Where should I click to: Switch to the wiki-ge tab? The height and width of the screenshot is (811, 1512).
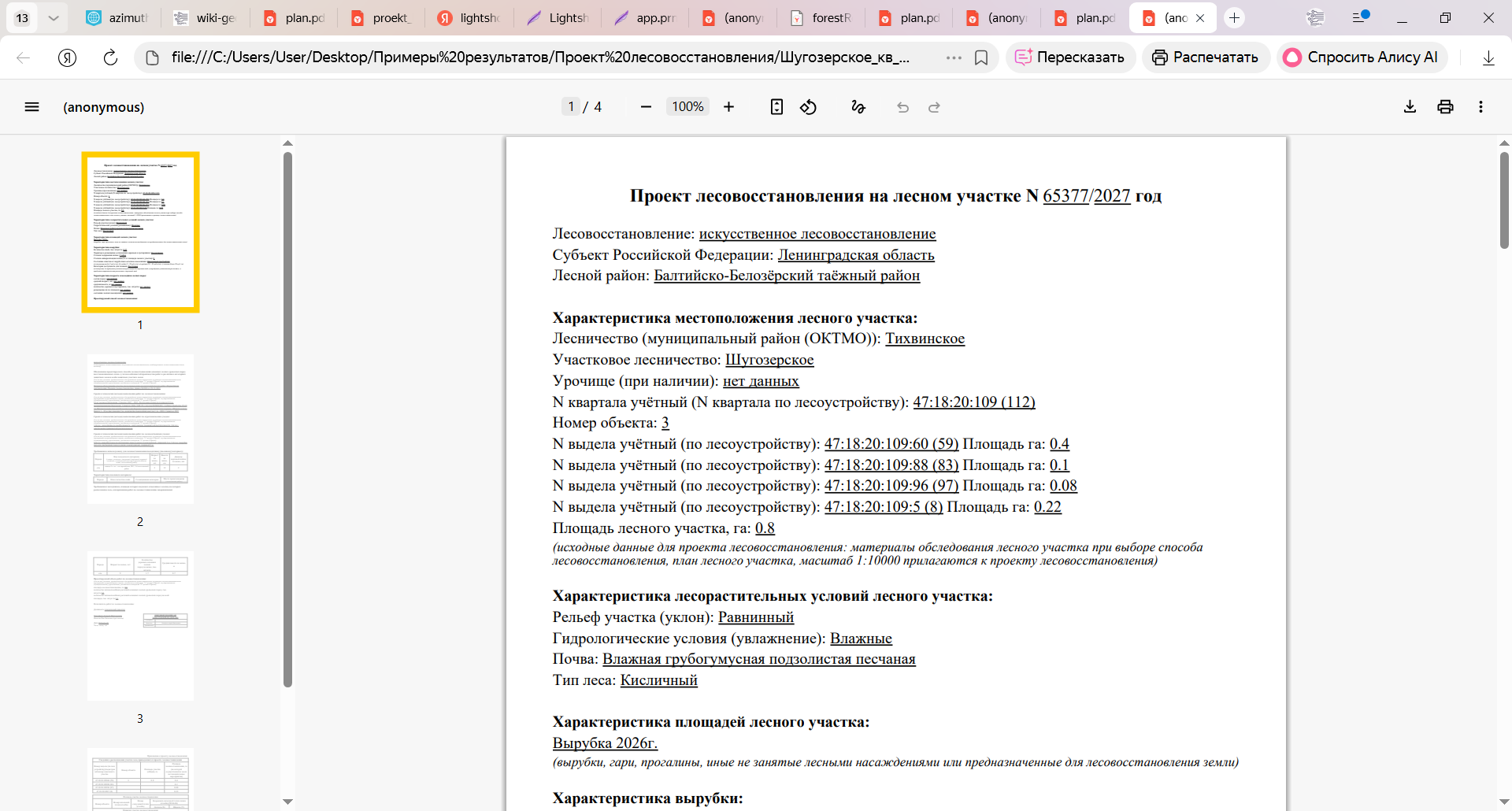206,17
